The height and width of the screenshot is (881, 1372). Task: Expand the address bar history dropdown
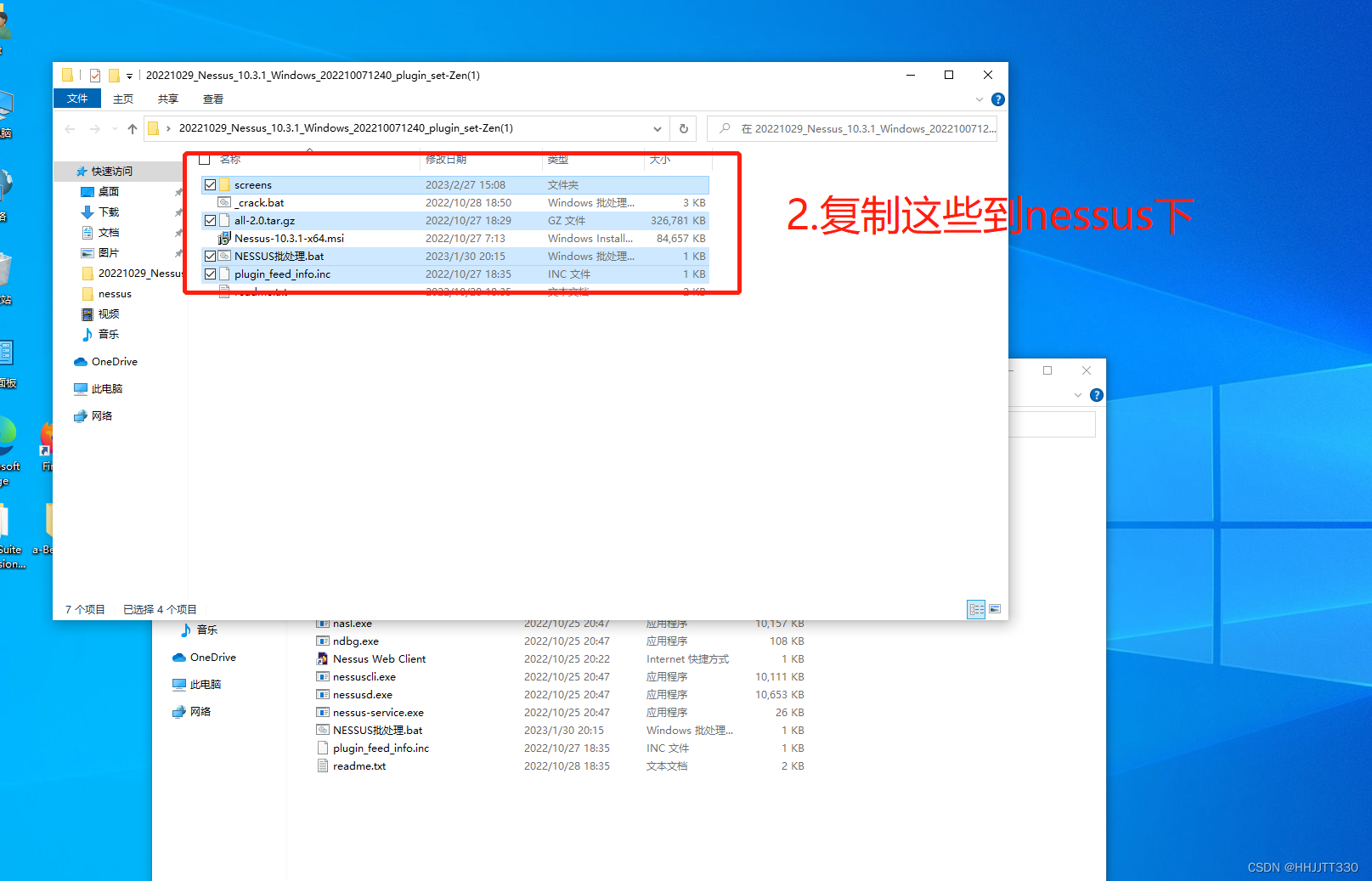pos(657,129)
